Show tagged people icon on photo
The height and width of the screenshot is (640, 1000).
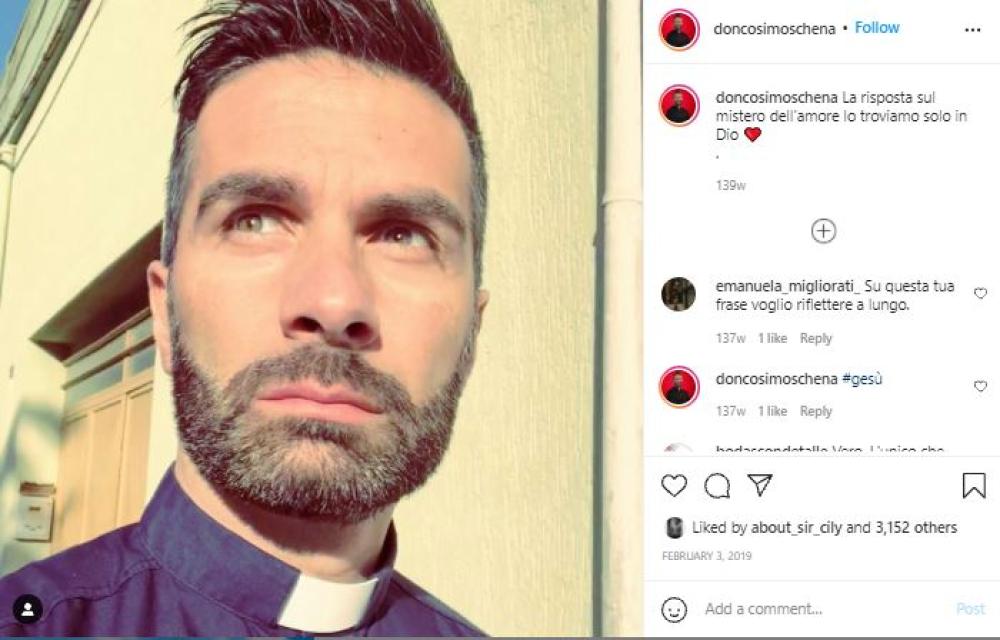pos(28,609)
